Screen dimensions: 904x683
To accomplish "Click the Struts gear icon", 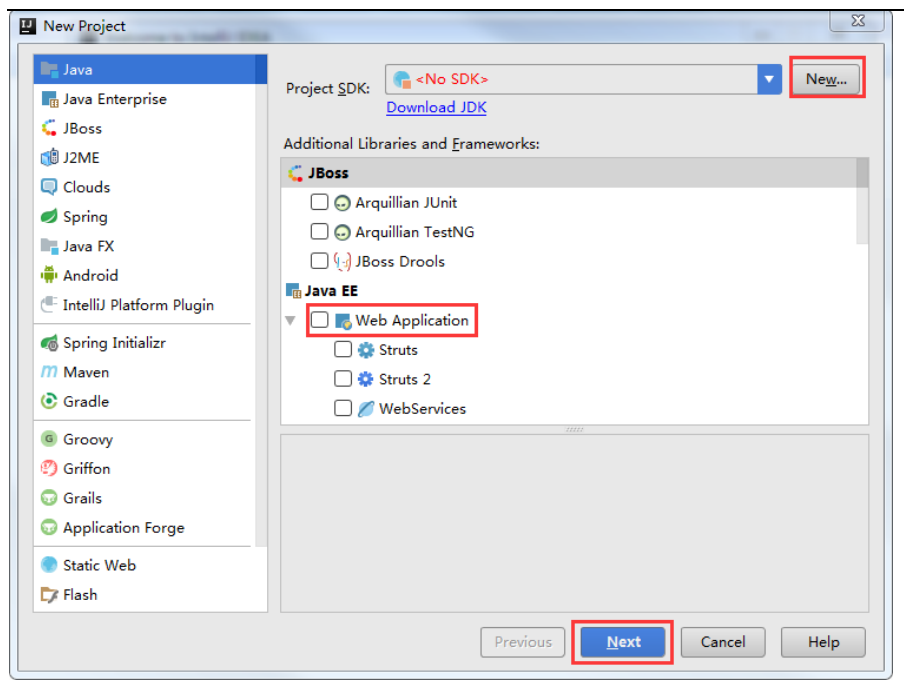I will tap(366, 350).
